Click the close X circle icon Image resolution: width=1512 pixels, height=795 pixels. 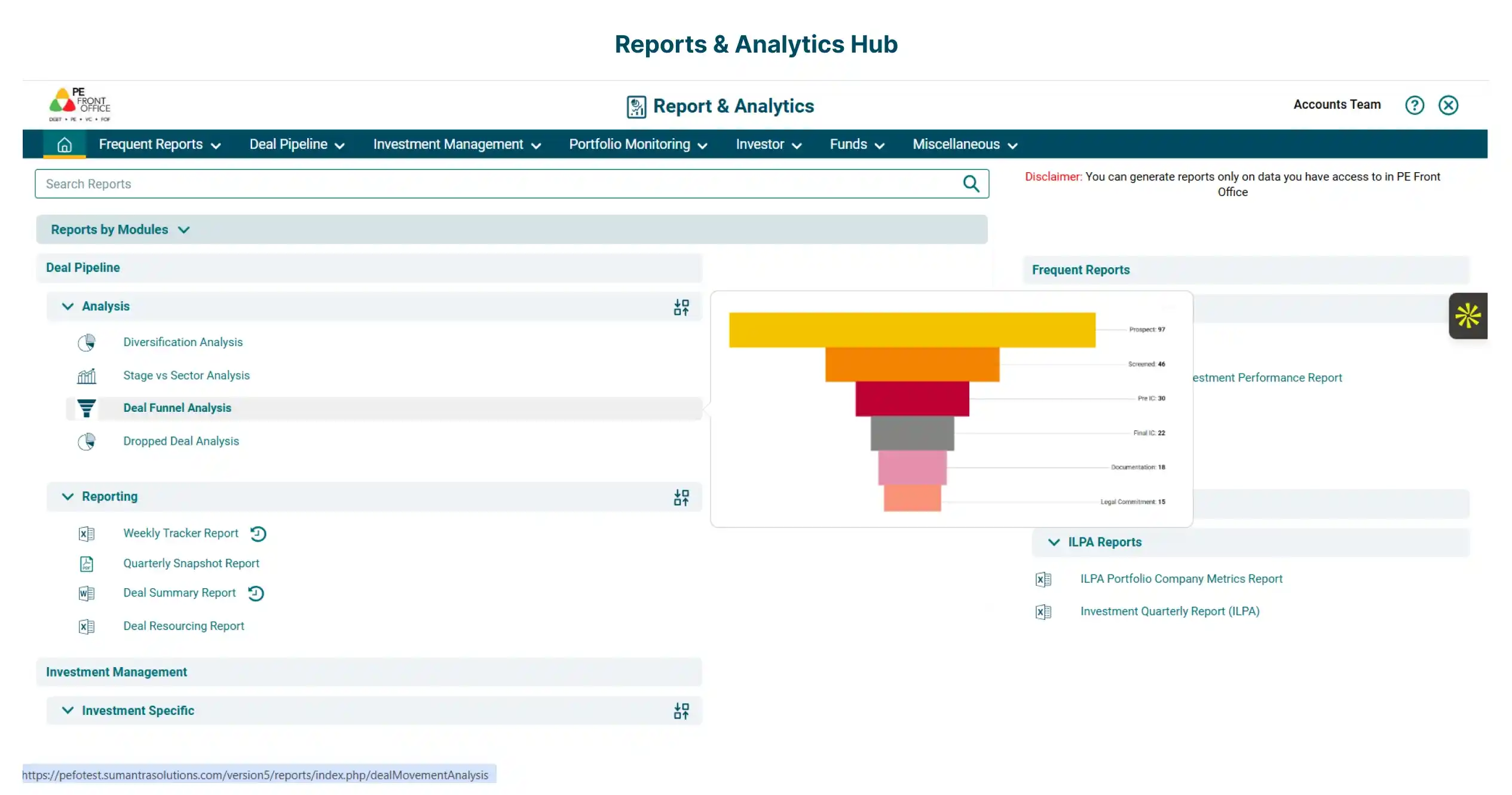tap(1448, 105)
